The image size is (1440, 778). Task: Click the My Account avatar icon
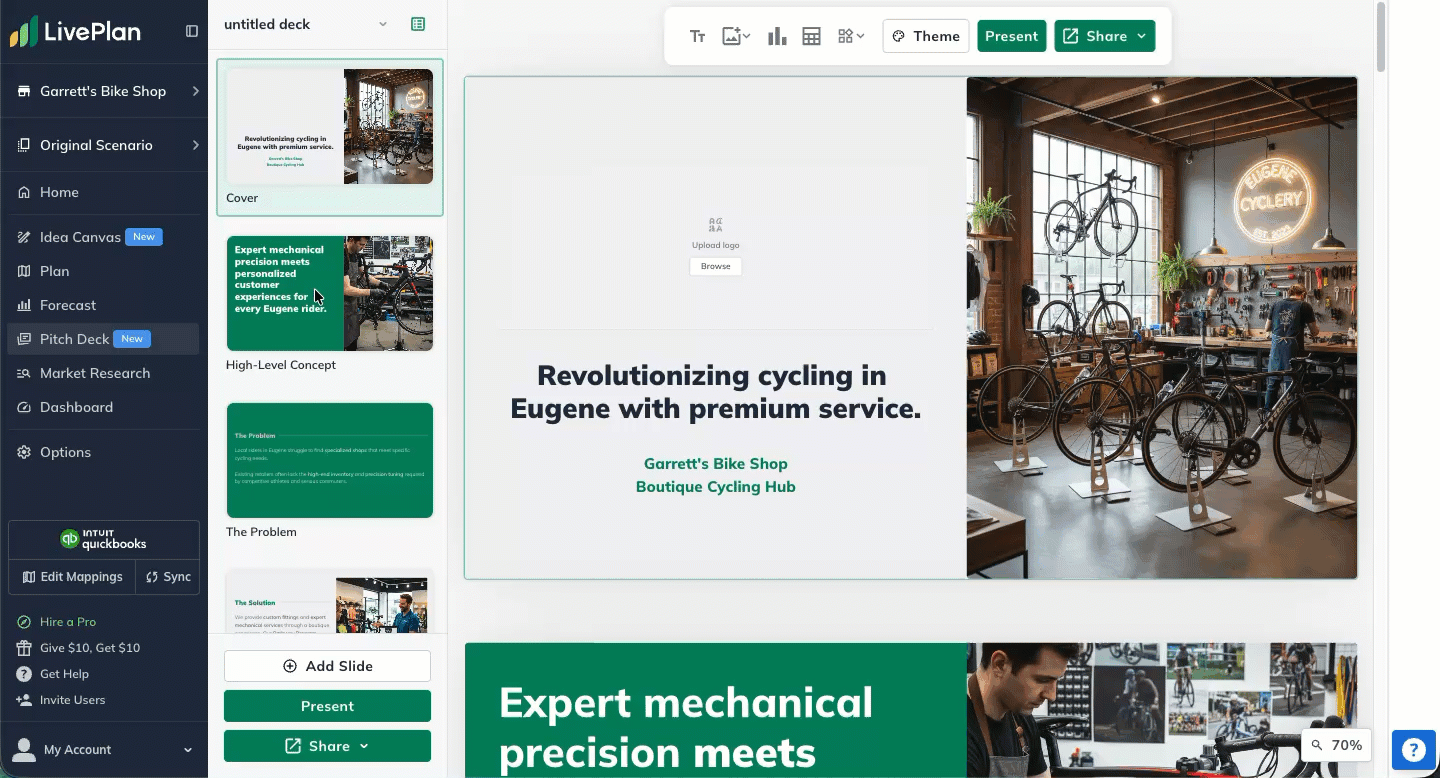(24, 749)
